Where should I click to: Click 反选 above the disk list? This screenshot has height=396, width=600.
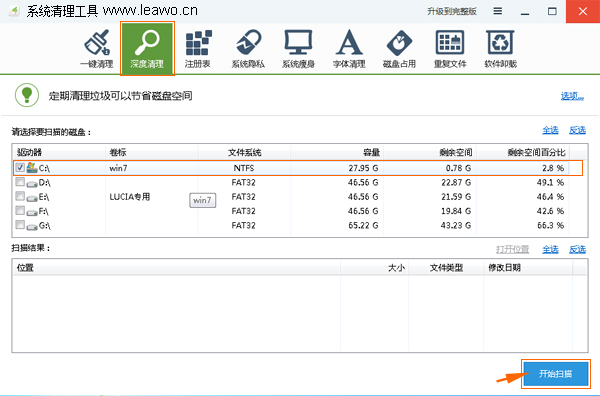(x=577, y=130)
